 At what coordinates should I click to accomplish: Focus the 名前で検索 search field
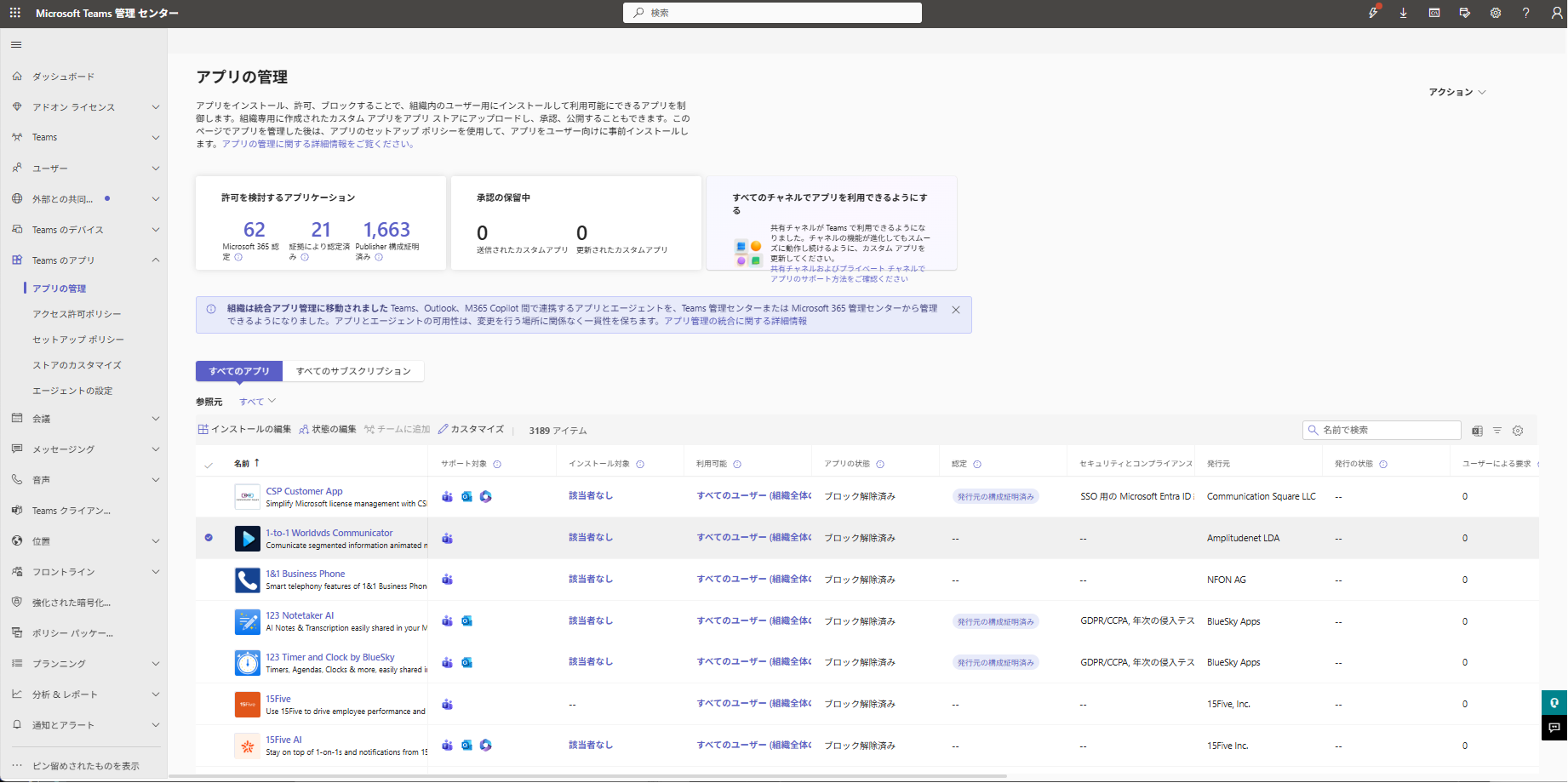tap(1382, 431)
